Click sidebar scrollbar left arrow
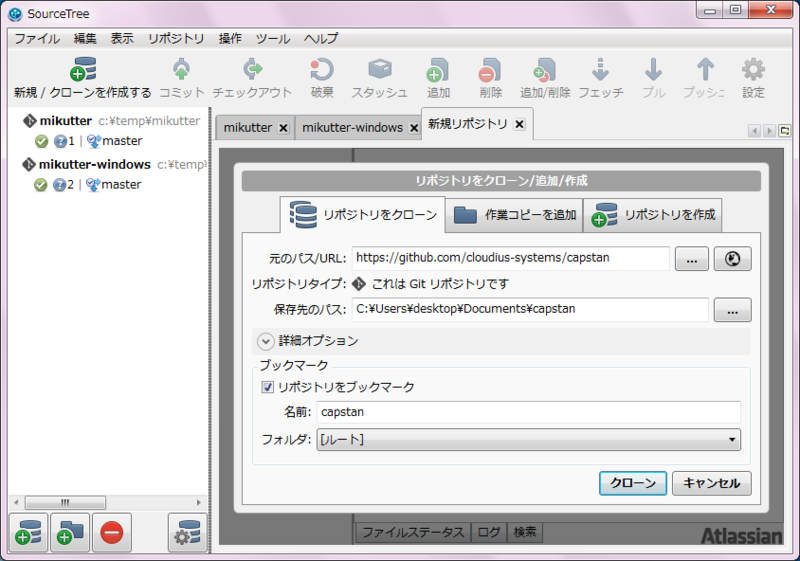800x561 pixels. (16, 502)
